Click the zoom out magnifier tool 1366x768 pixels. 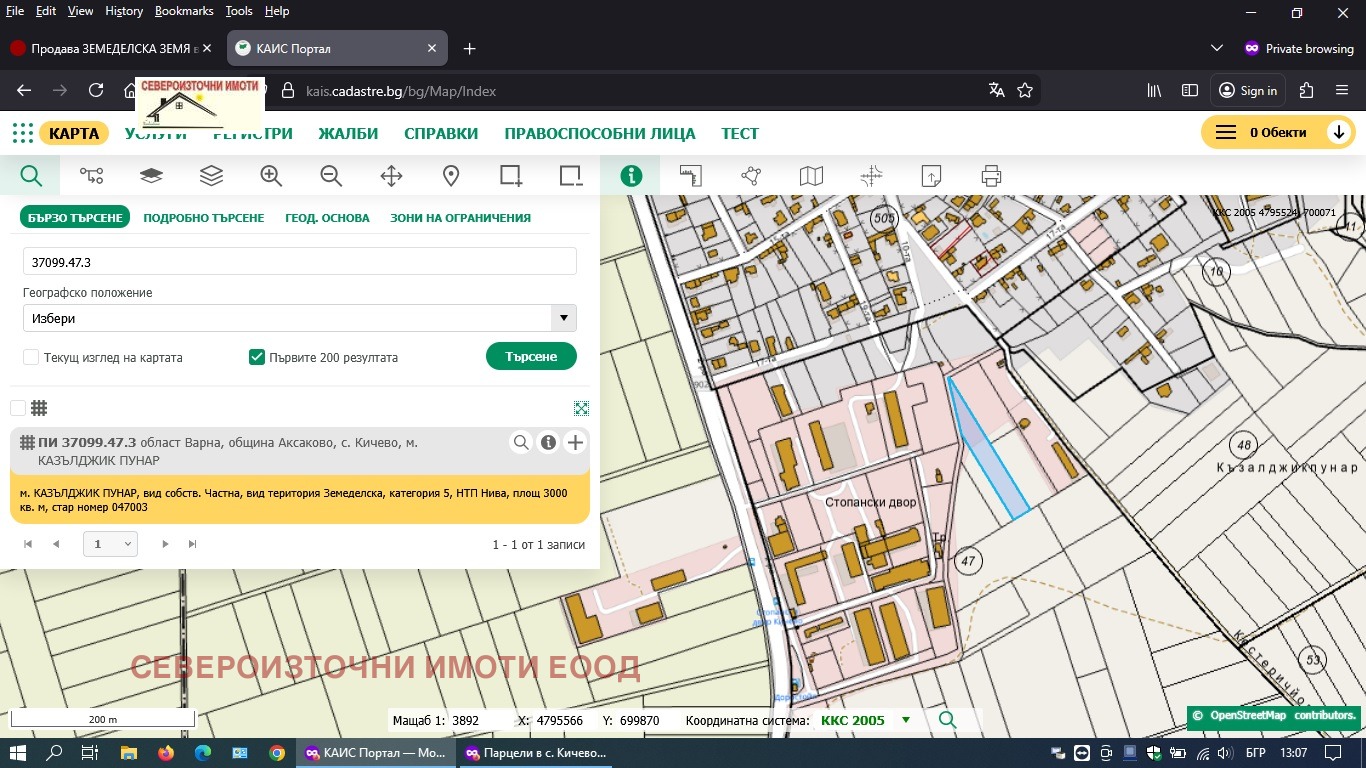tap(331, 176)
